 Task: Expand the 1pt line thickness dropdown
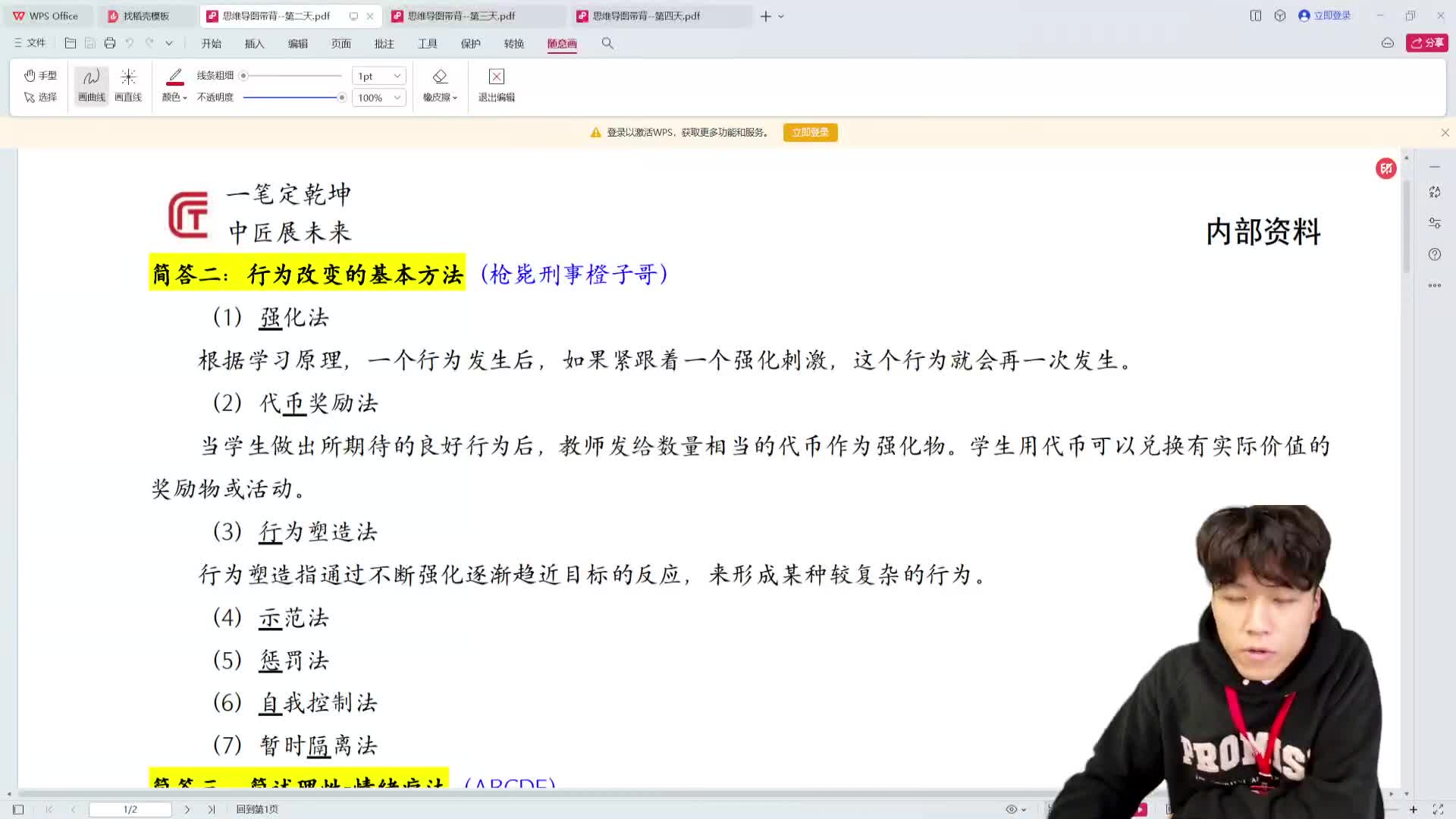pyautogui.click(x=378, y=75)
